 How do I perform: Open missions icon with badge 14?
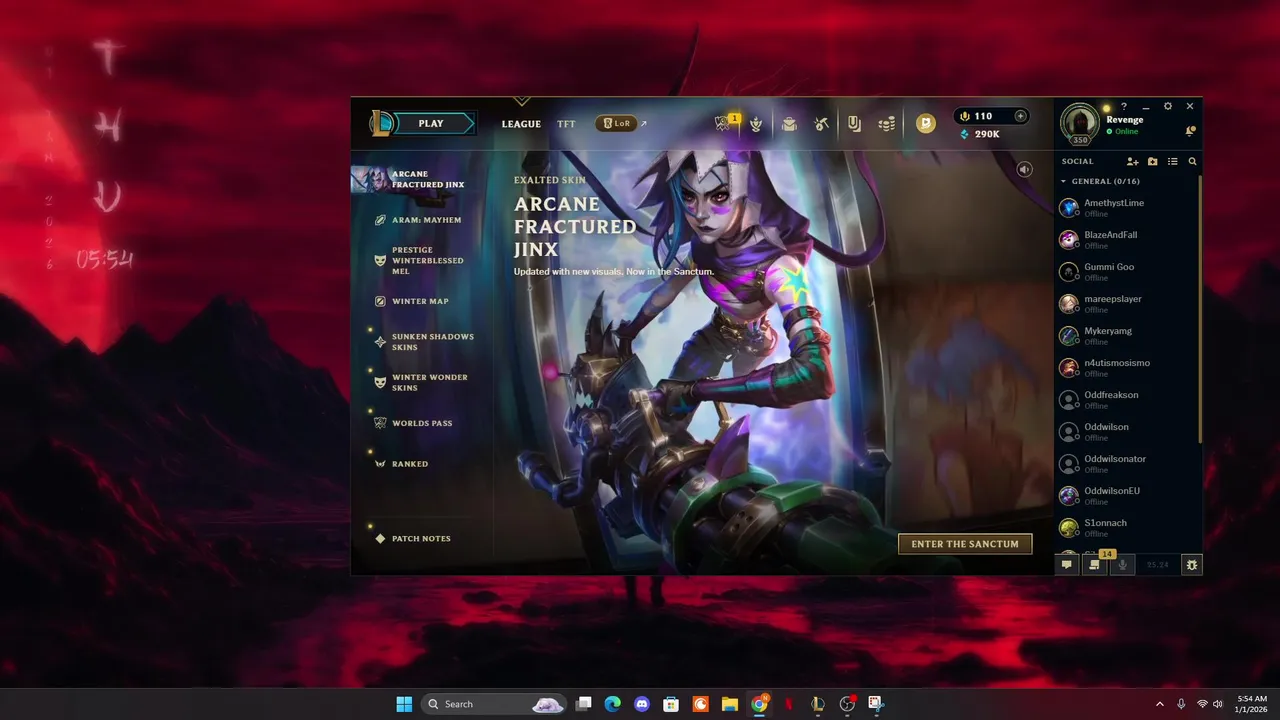[1095, 564]
